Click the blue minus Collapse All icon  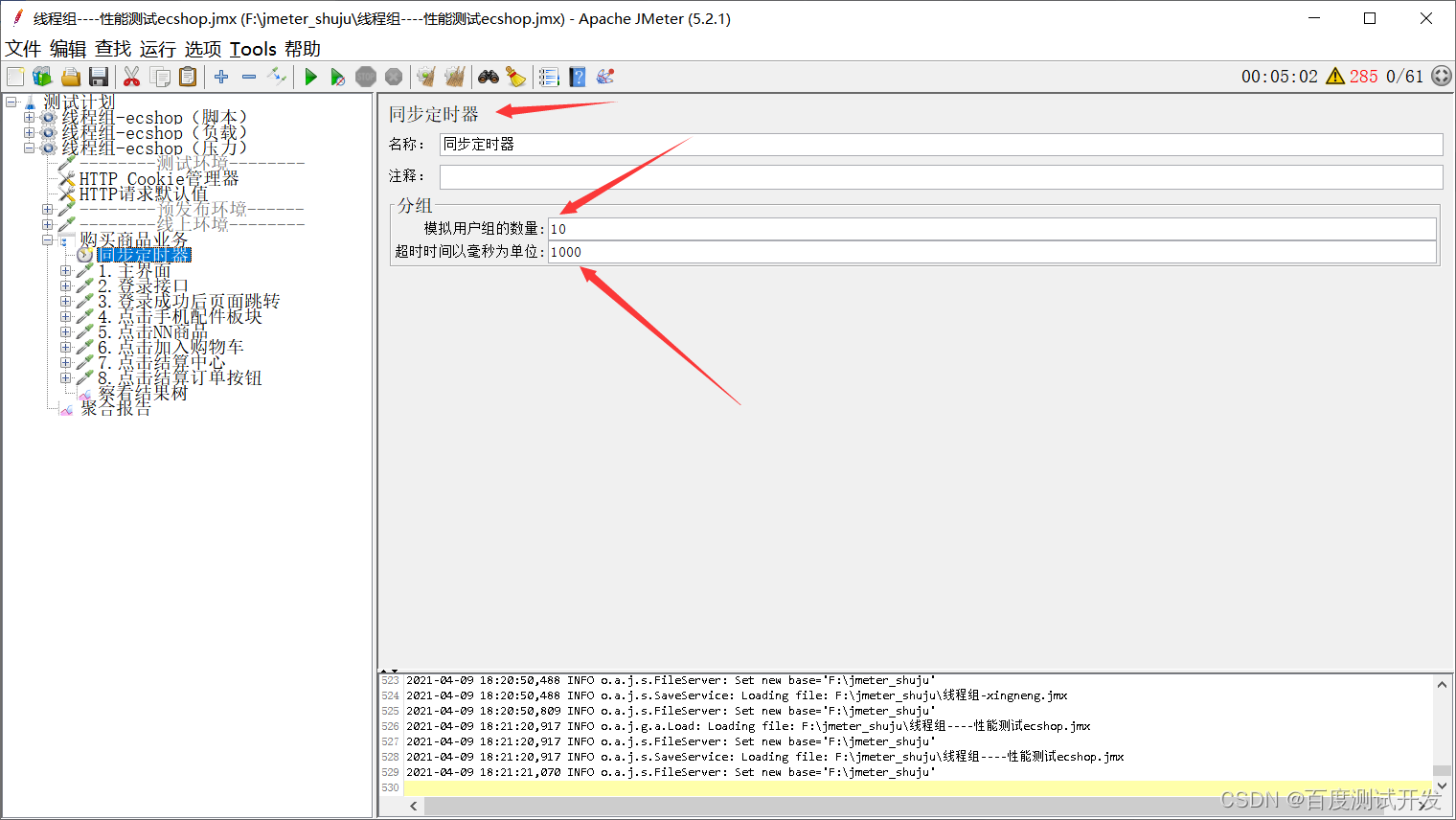249,77
